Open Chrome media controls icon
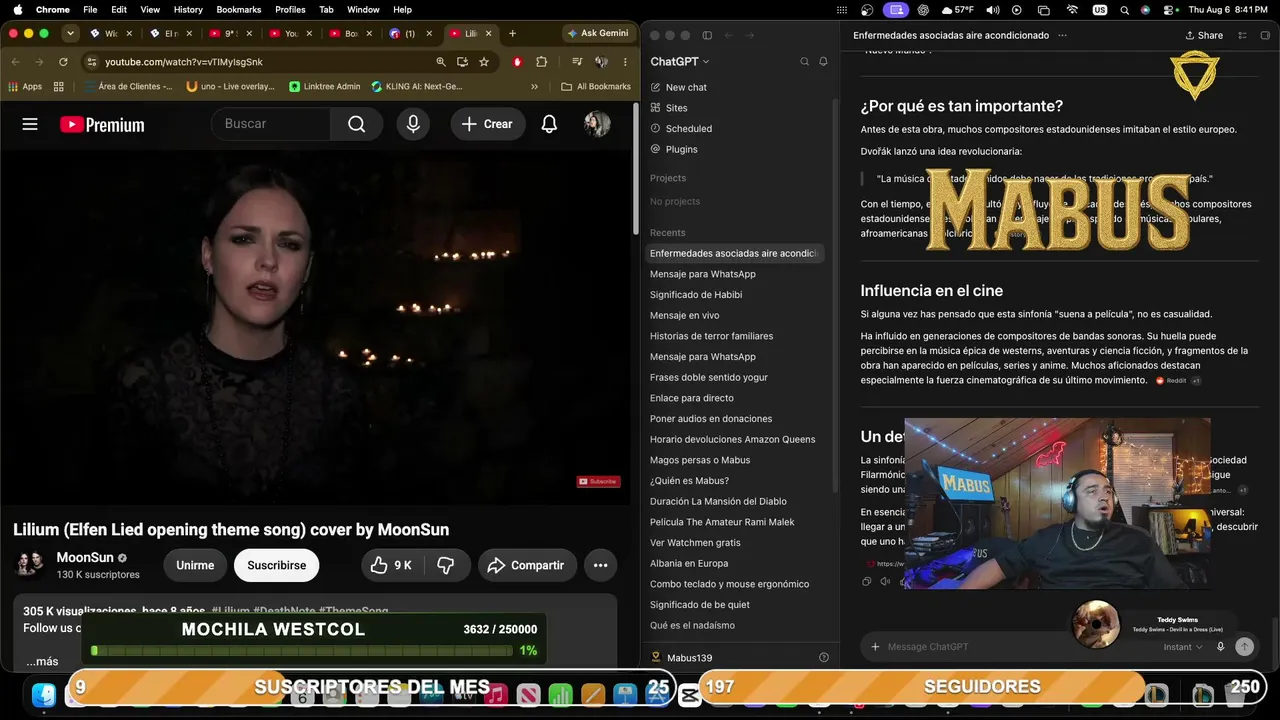Viewport: 1280px width, 720px height. click(577, 62)
